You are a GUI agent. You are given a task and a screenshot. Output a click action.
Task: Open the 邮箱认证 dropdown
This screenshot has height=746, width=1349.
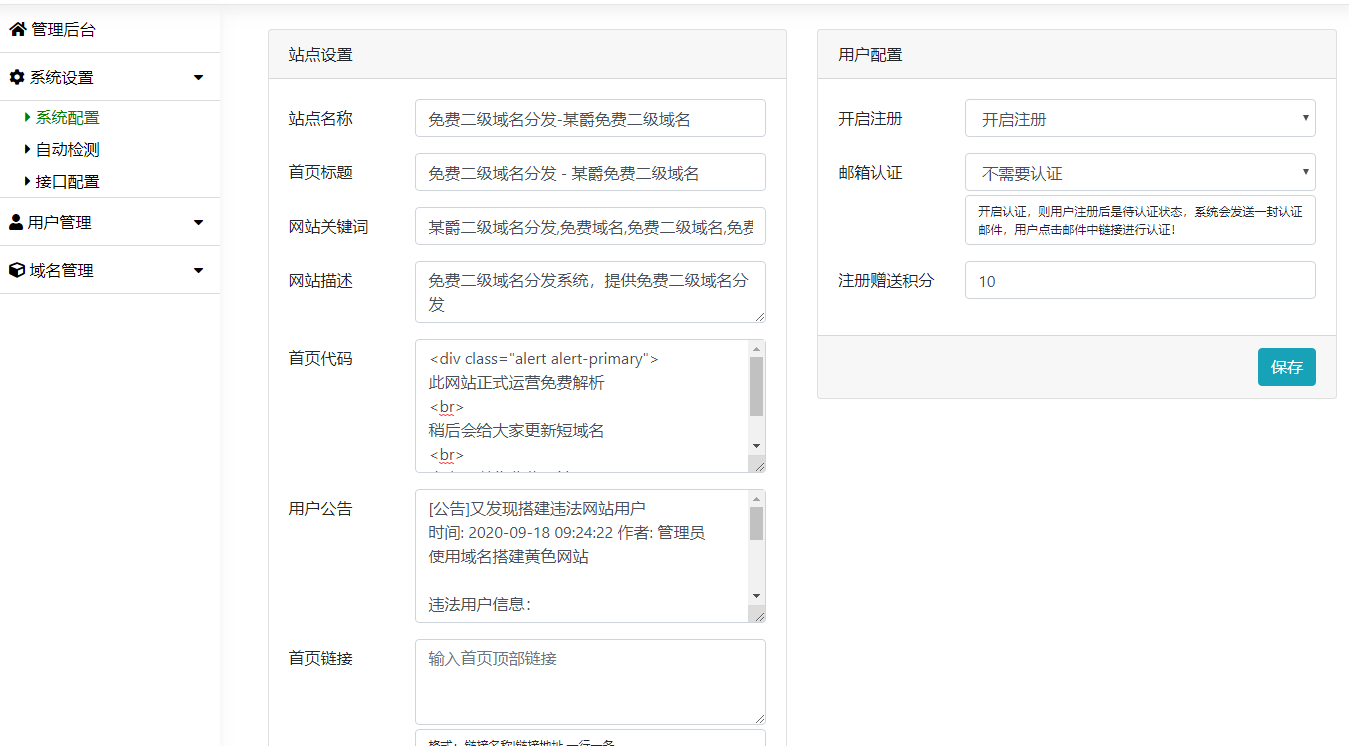pos(1140,172)
